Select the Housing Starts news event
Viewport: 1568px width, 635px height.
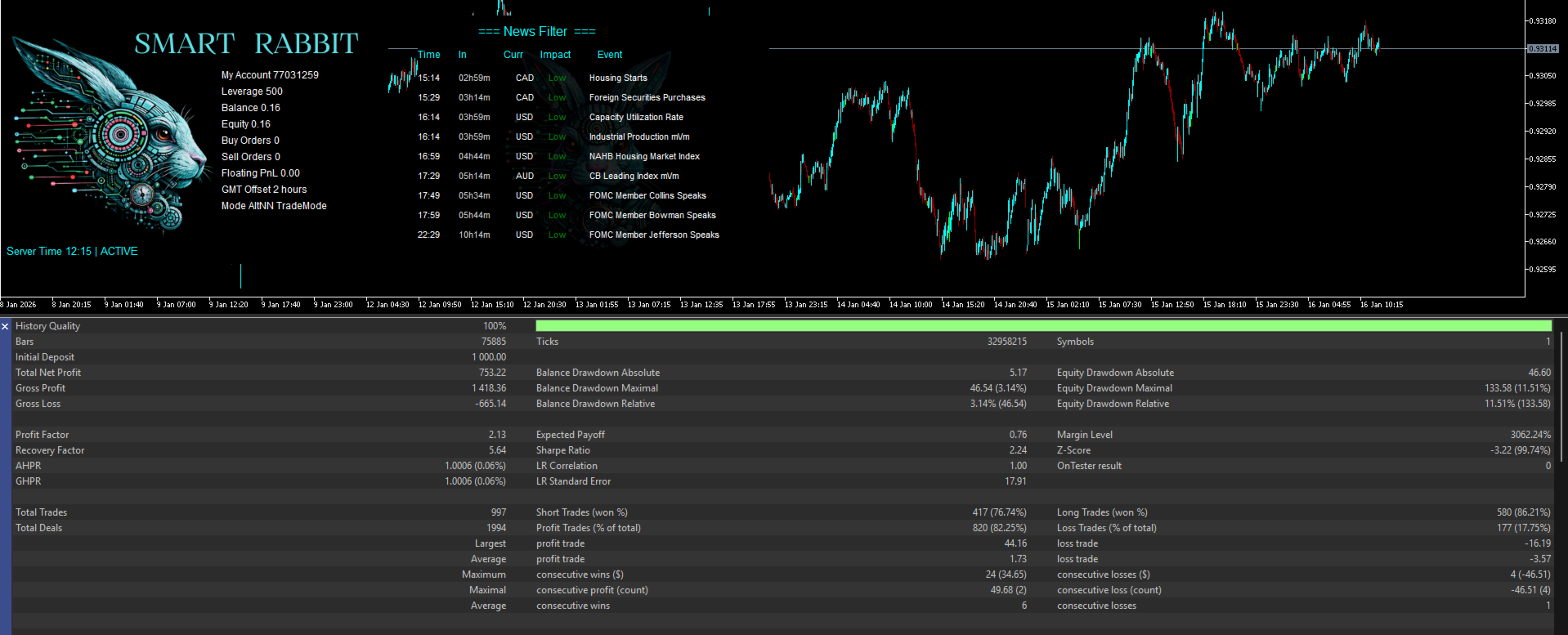617,78
